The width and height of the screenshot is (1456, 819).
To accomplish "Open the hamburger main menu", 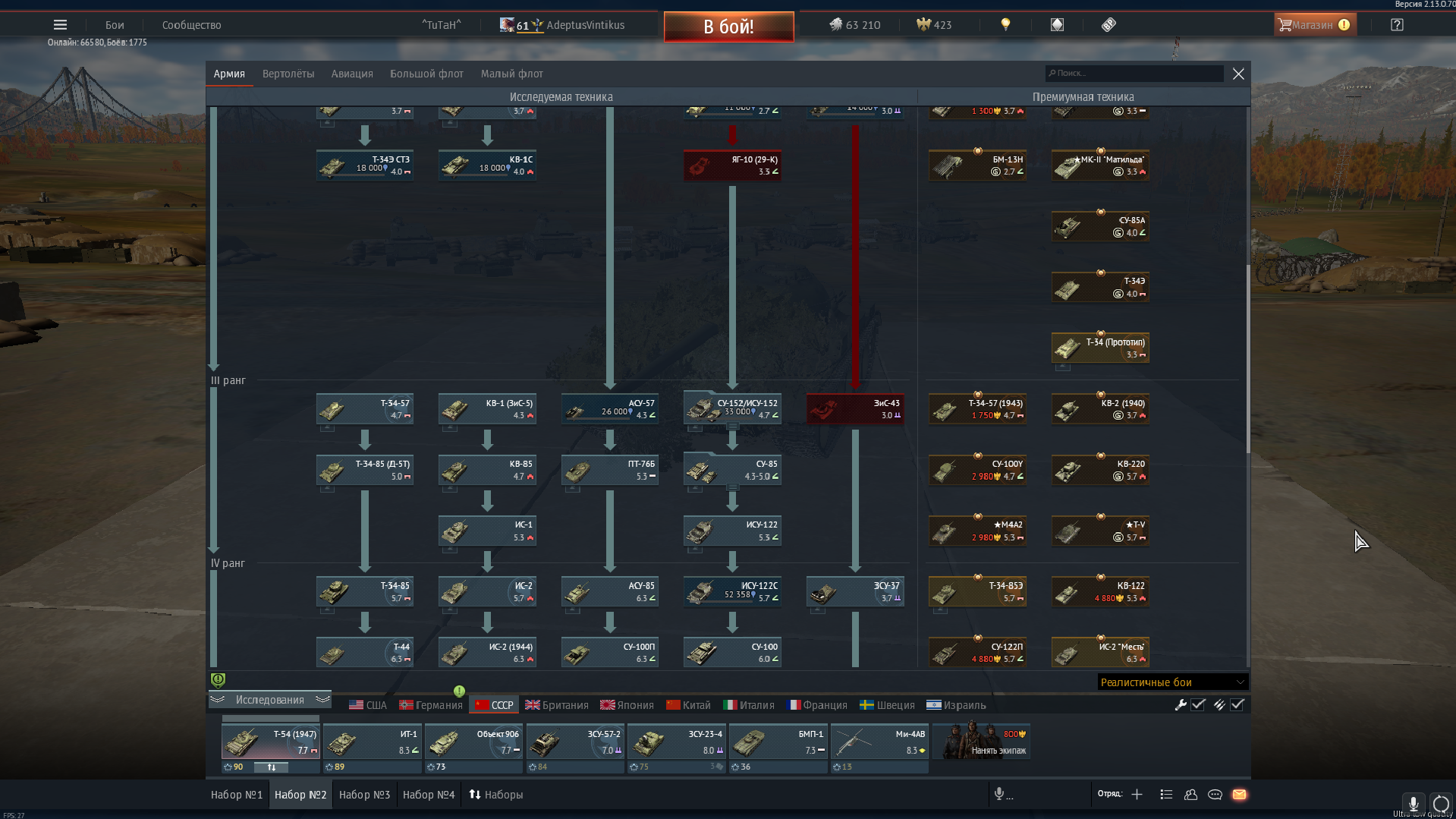I will pyautogui.click(x=60, y=25).
